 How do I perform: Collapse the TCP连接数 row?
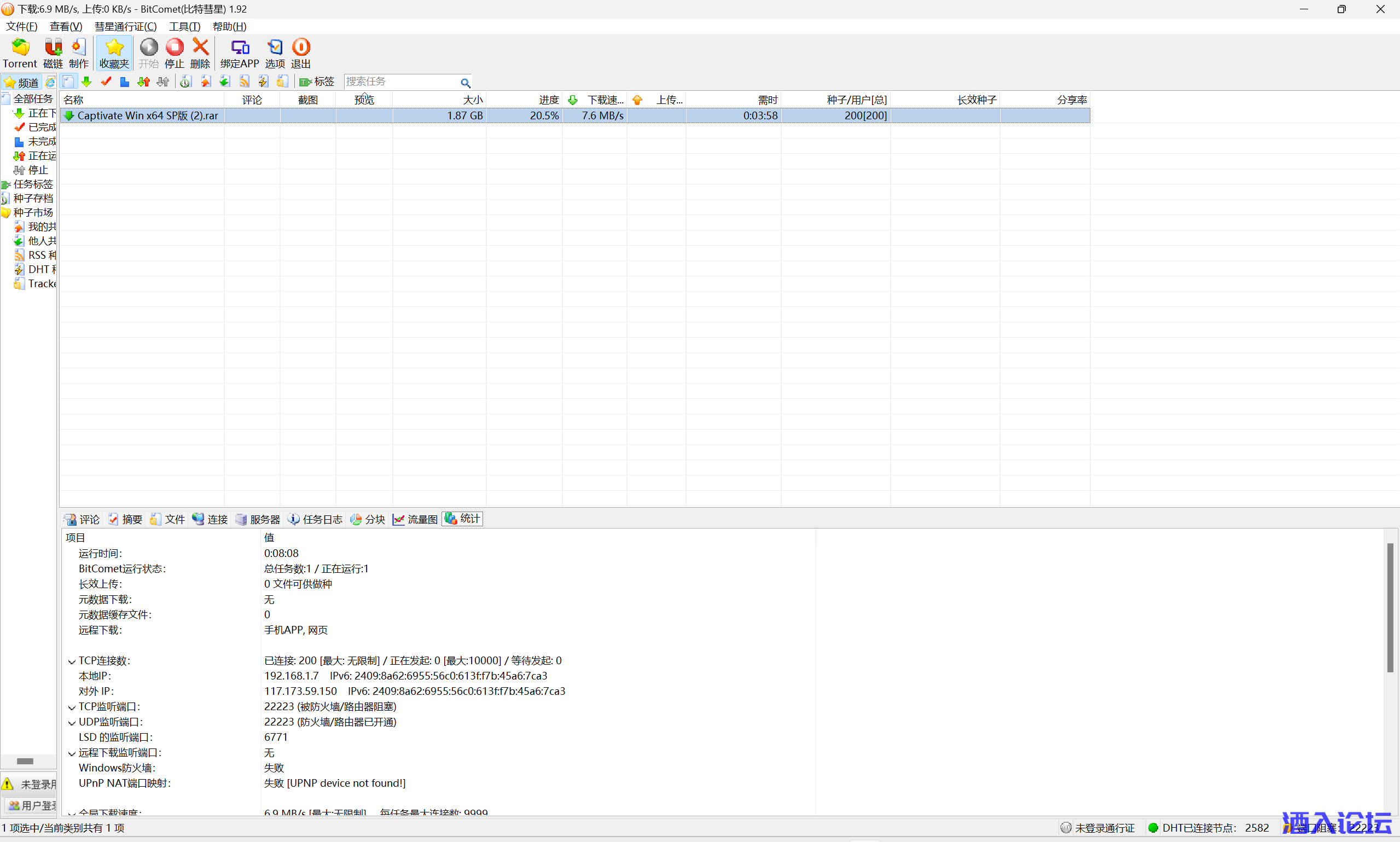(x=72, y=661)
